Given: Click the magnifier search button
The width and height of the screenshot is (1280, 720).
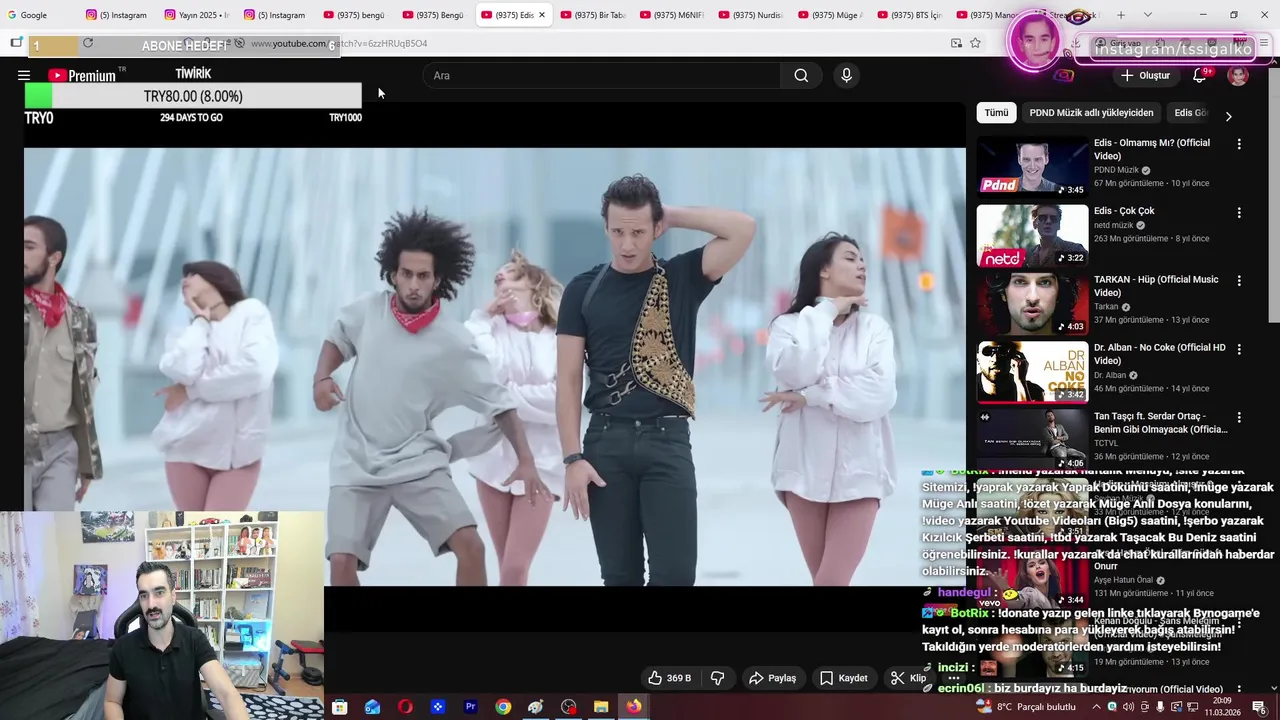Looking at the screenshot, I should pyautogui.click(x=801, y=75).
